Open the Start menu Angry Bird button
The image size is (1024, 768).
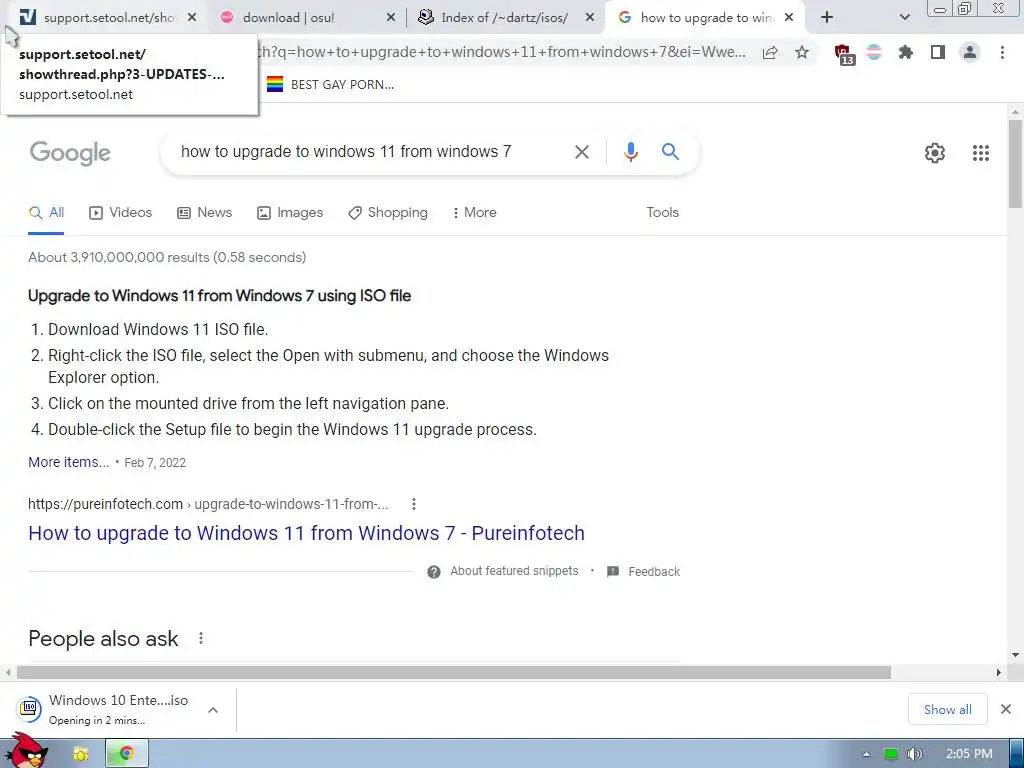(x=25, y=751)
